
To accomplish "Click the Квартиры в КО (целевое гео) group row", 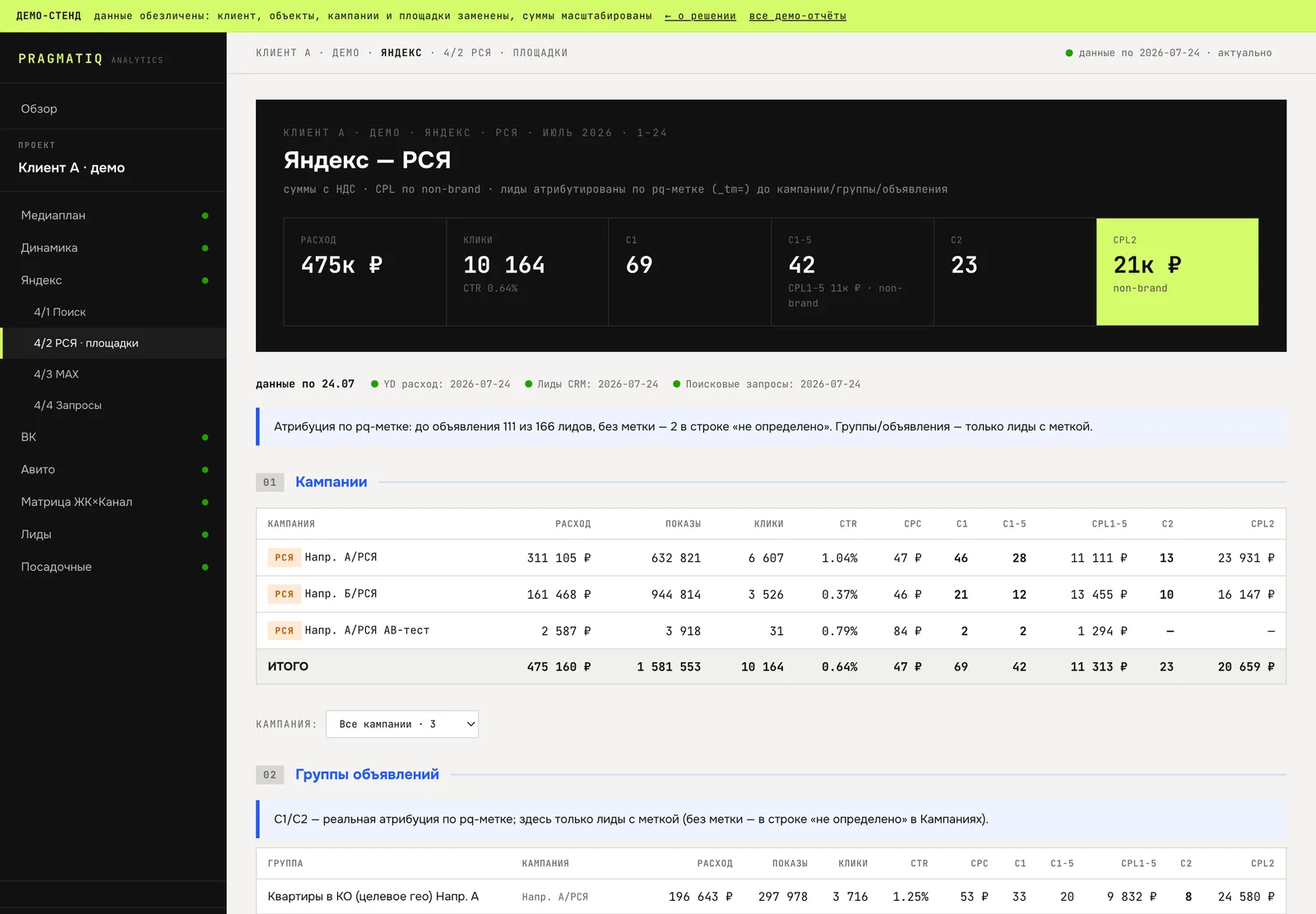I will point(771,897).
